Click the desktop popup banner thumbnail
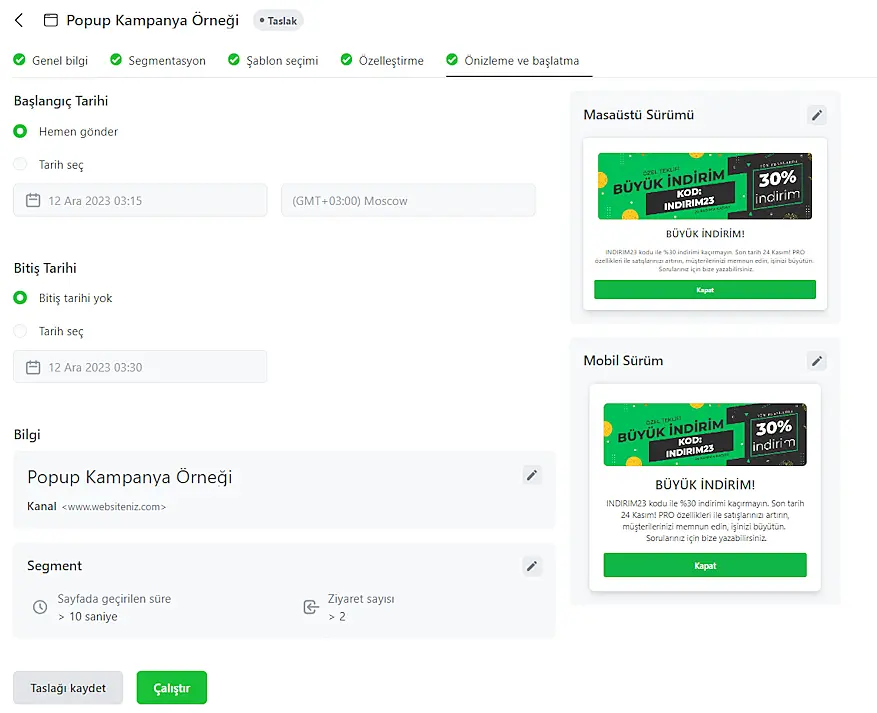Viewport: 877px width, 713px height. pyautogui.click(x=704, y=185)
